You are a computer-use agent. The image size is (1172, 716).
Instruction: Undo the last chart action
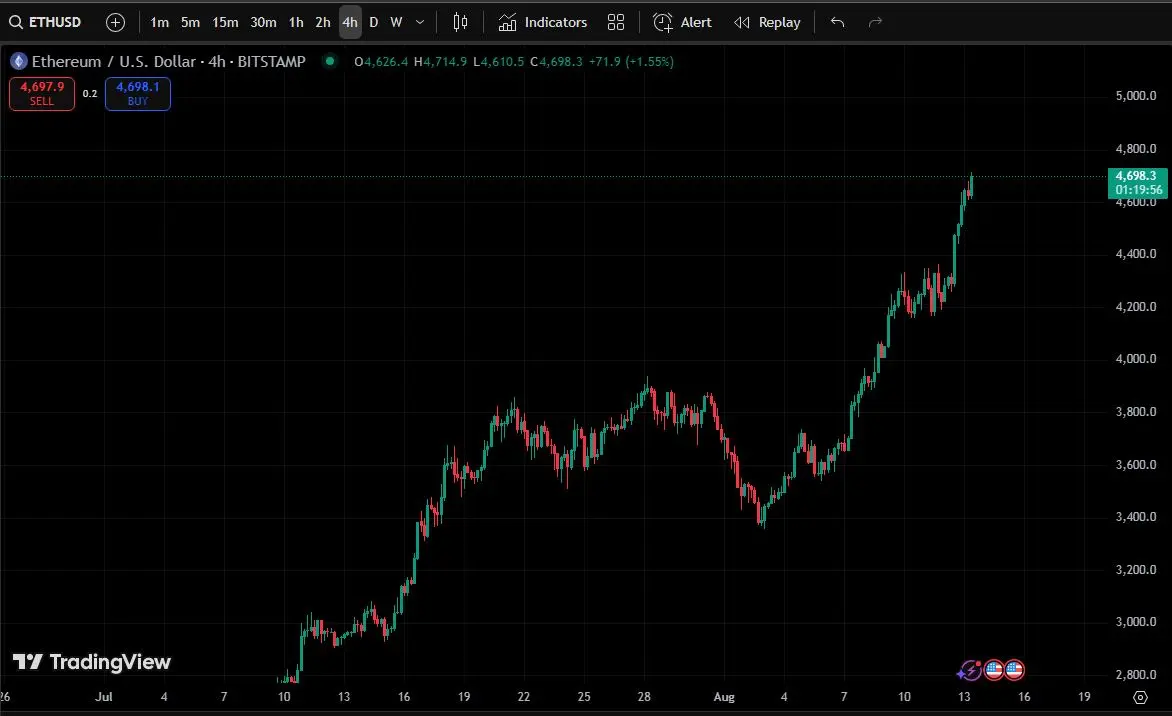[x=838, y=22]
